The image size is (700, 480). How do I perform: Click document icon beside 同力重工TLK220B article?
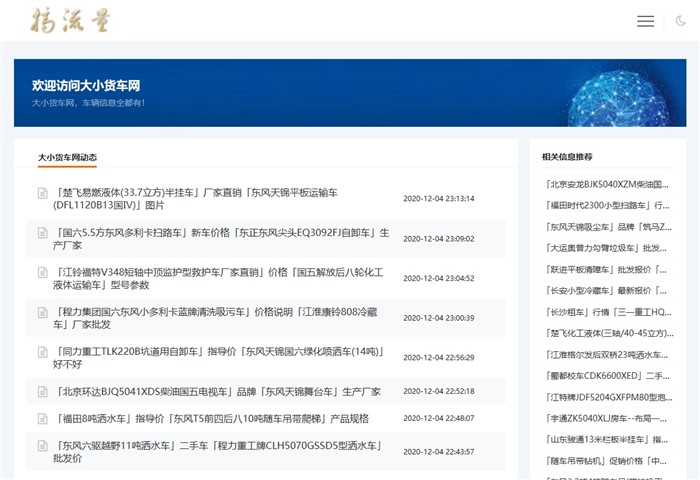(42, 352)
